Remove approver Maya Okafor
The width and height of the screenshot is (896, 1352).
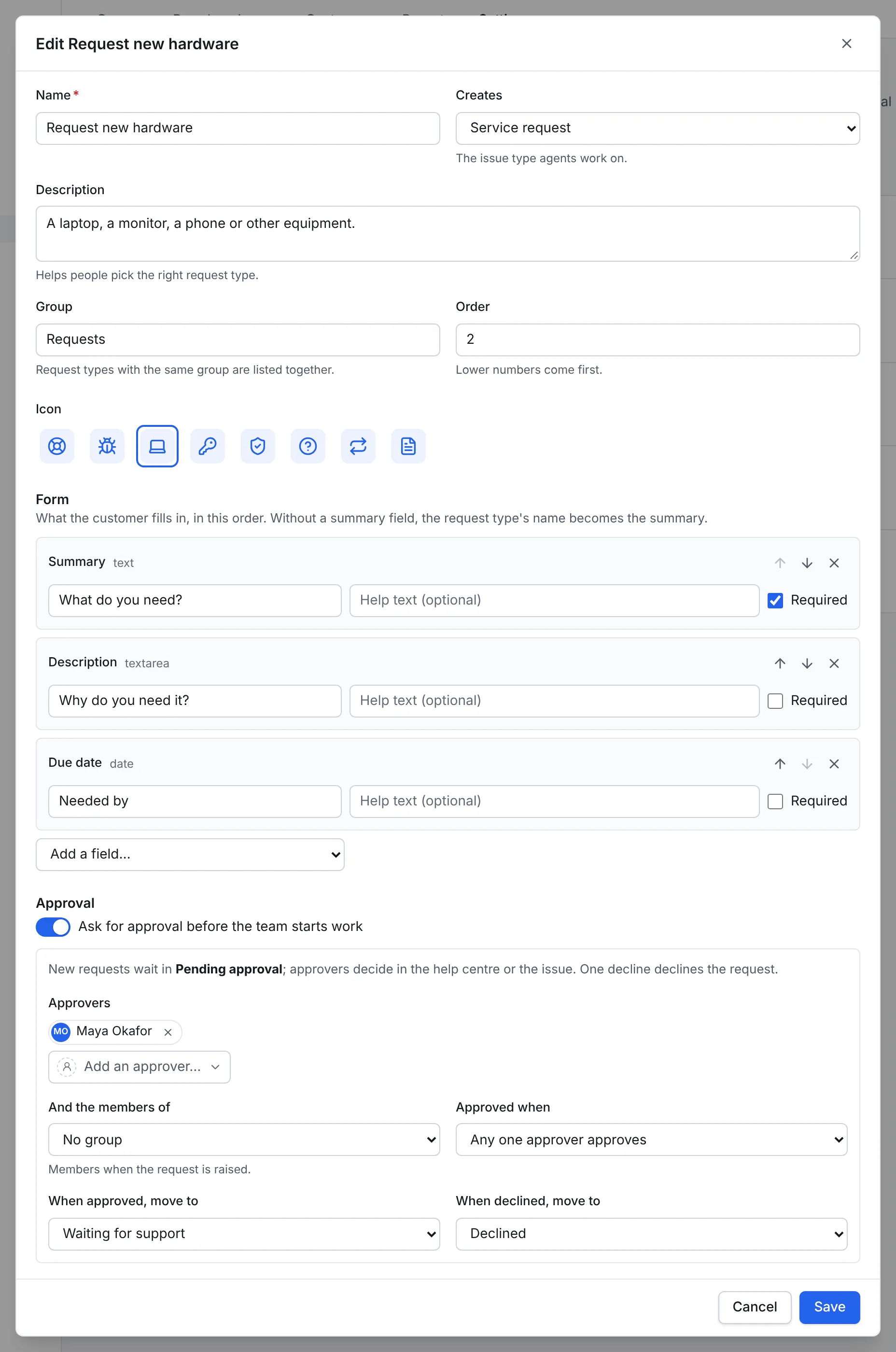tap(168, 1032)
